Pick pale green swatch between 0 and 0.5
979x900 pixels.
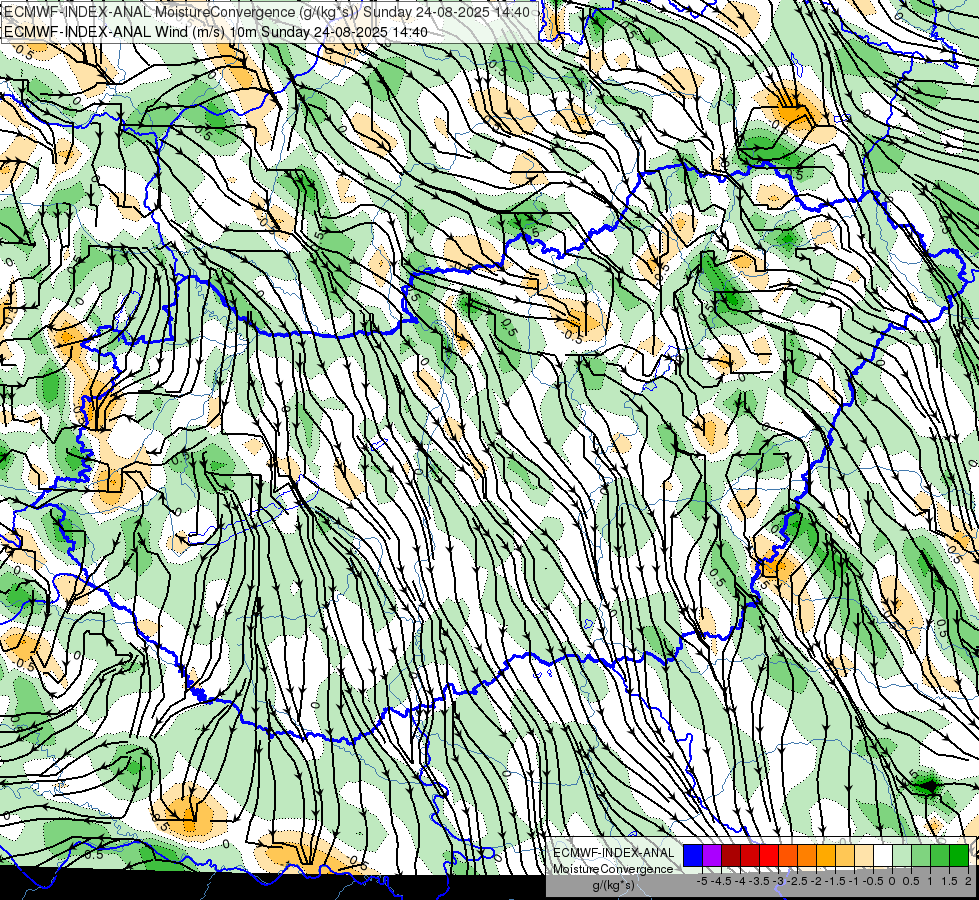pos(902,856)
